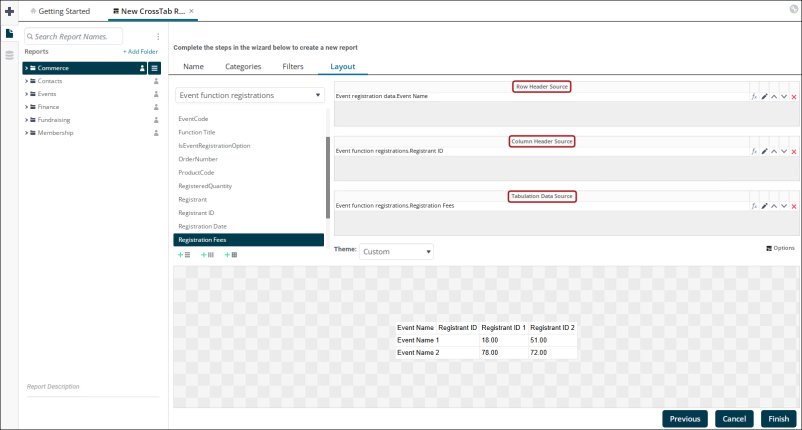
Task: Edit the Registration Fees tabulation entry
Action: coord(764,206)
